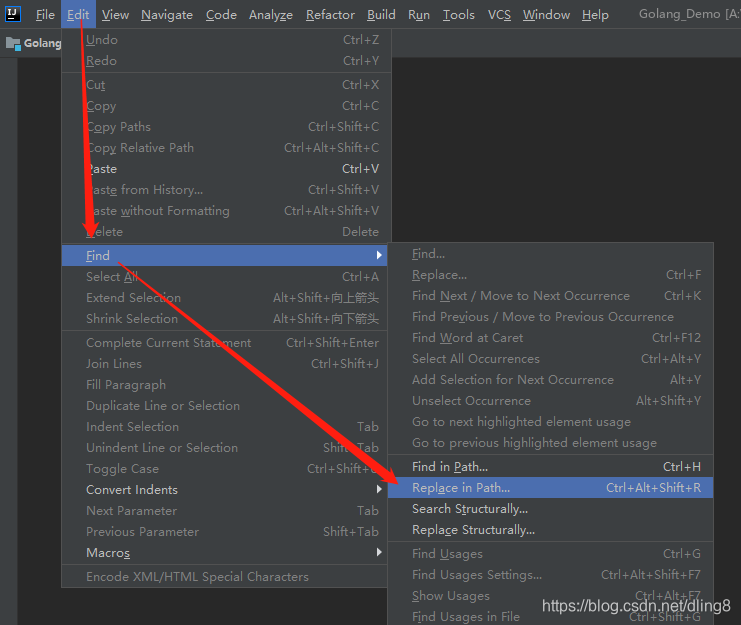Open the VCS menu
Screen dimensions: 741x625
point(499,15)
